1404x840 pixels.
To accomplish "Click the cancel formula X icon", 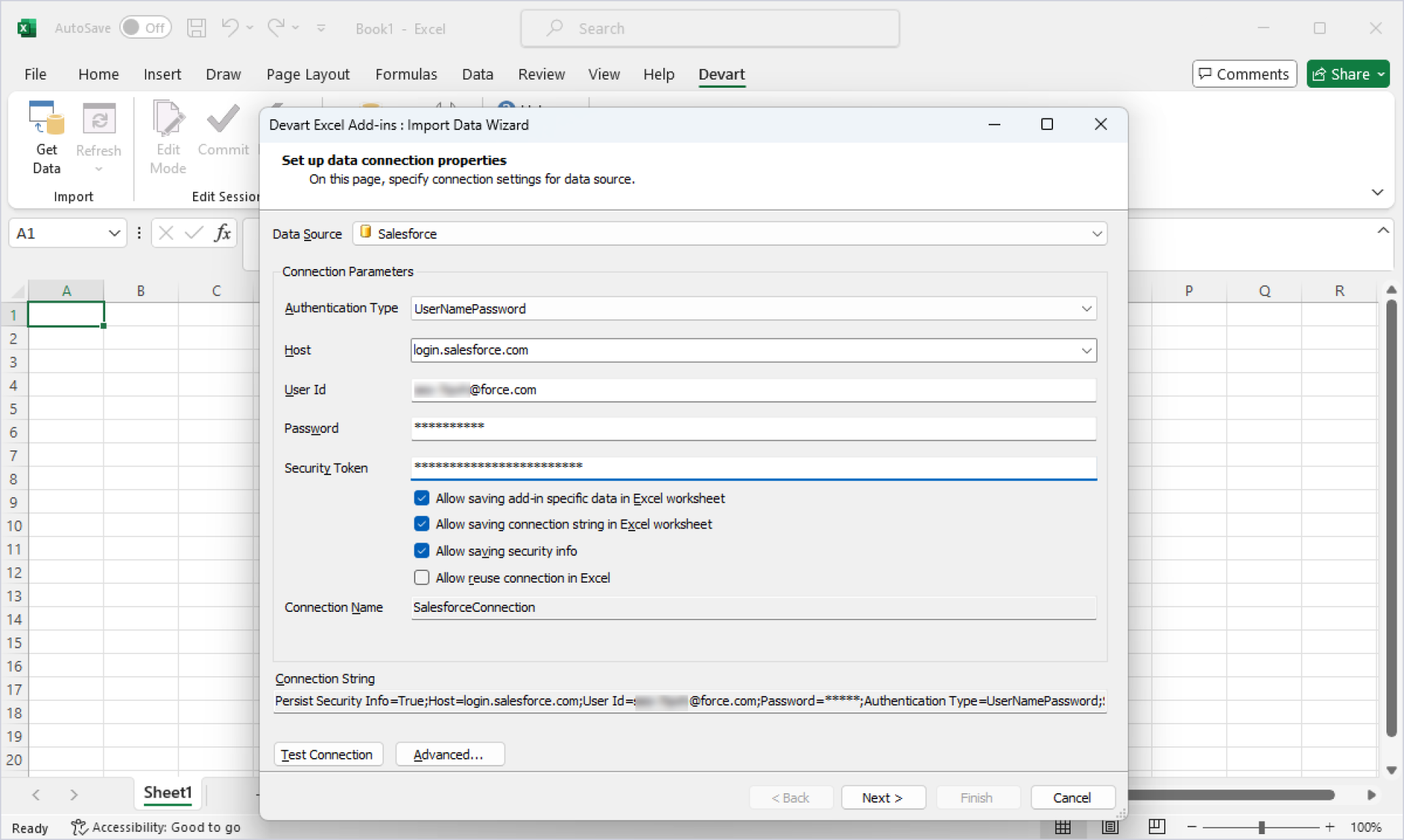I will [166, 233].
